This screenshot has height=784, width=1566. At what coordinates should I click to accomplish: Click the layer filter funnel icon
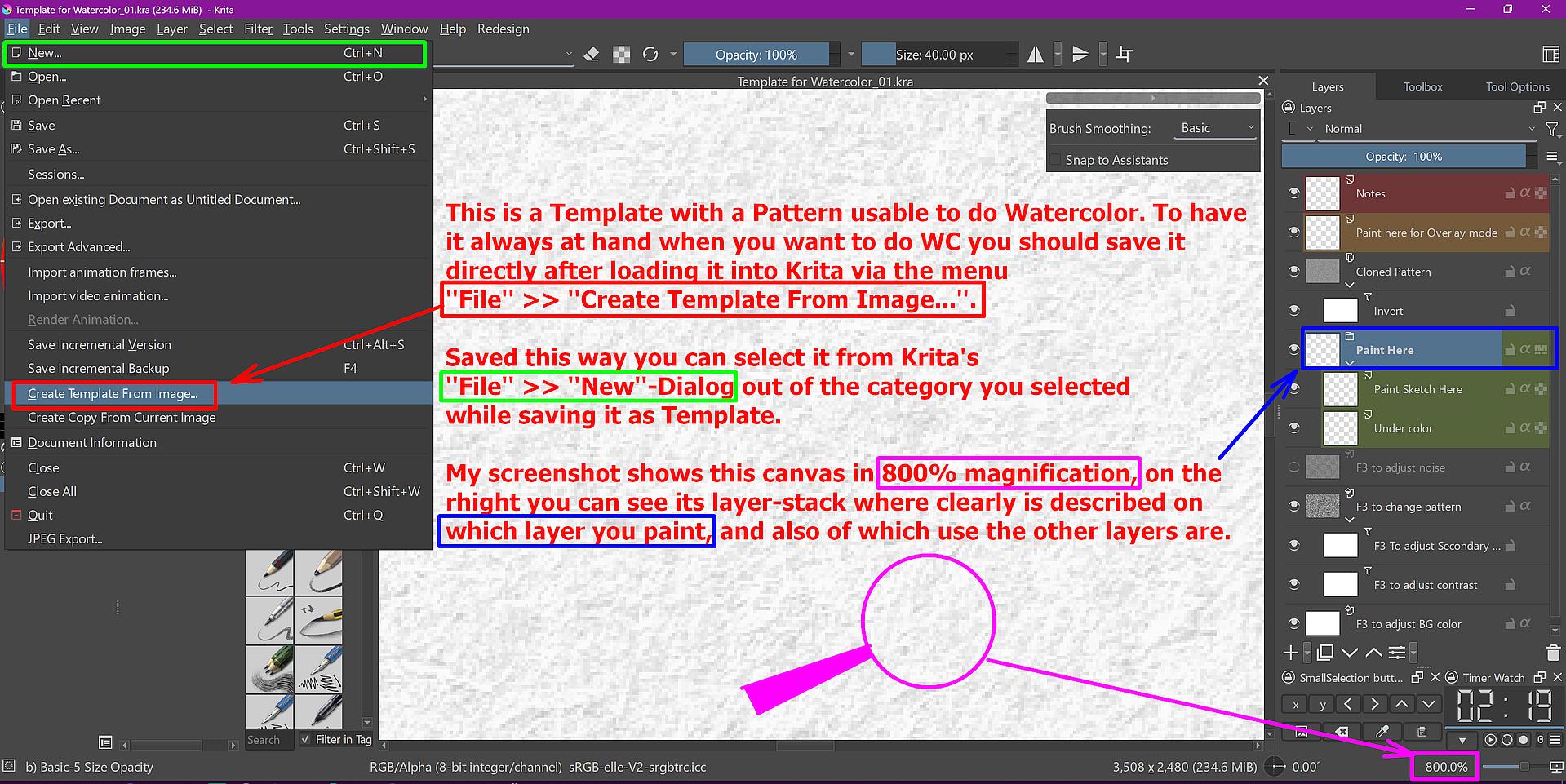(1552, 129)
